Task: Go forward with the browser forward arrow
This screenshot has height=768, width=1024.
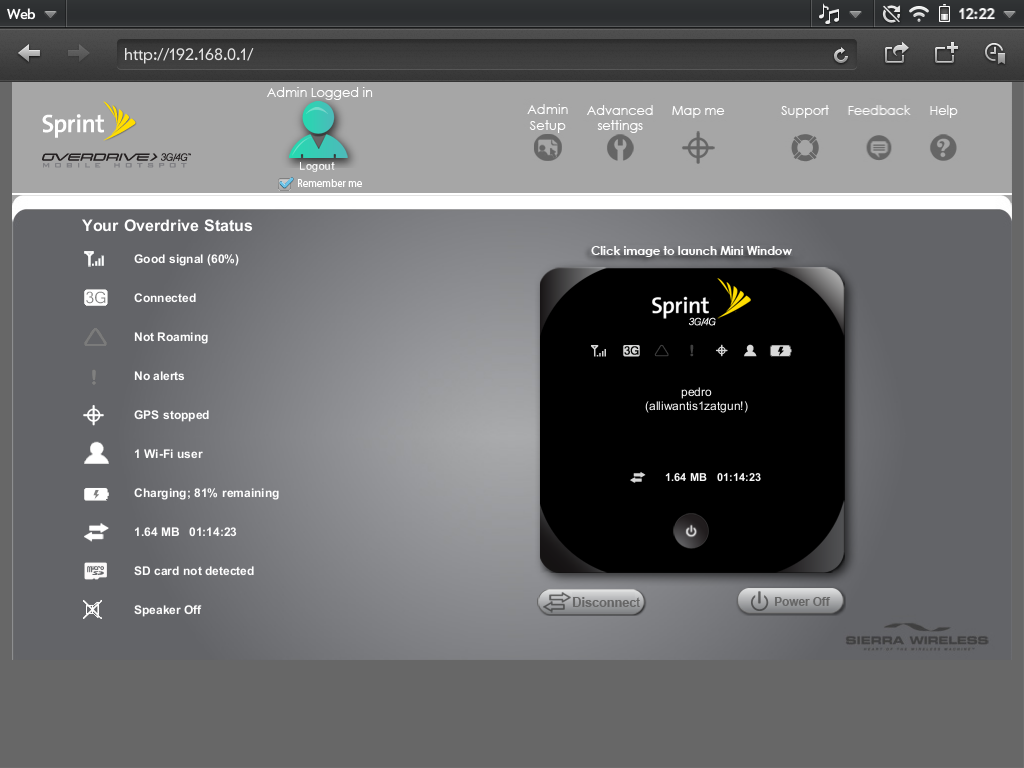Action: pos(78,53)
